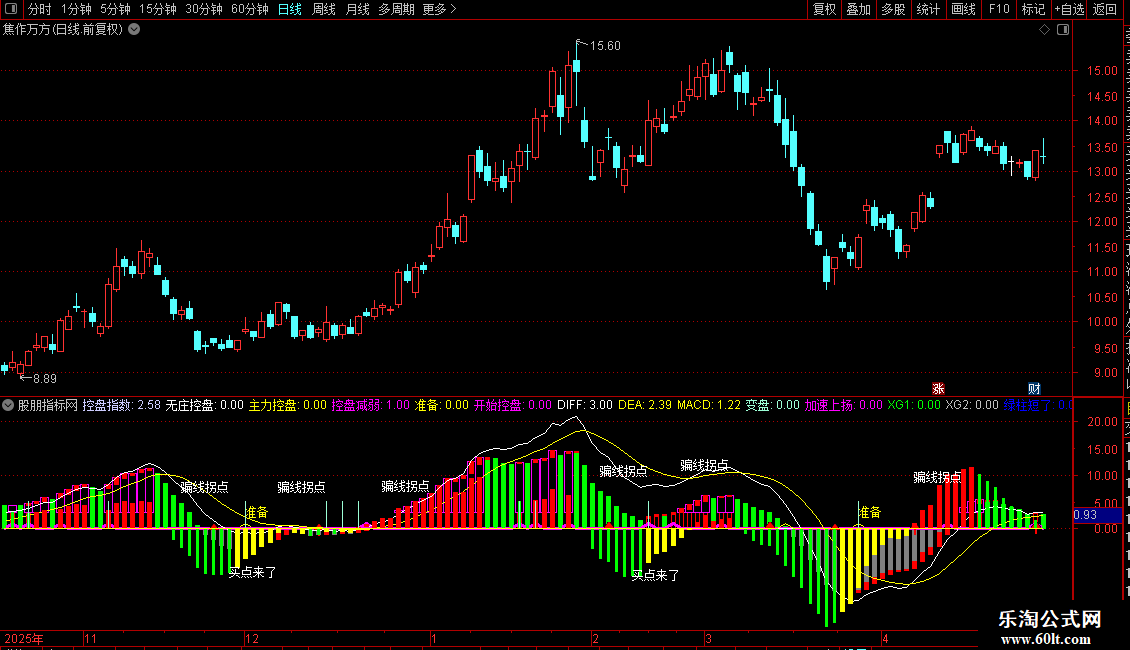Click the 标记 mark button
Viewport: 1130px width, 650px height.
click(x=1033, y=9)
